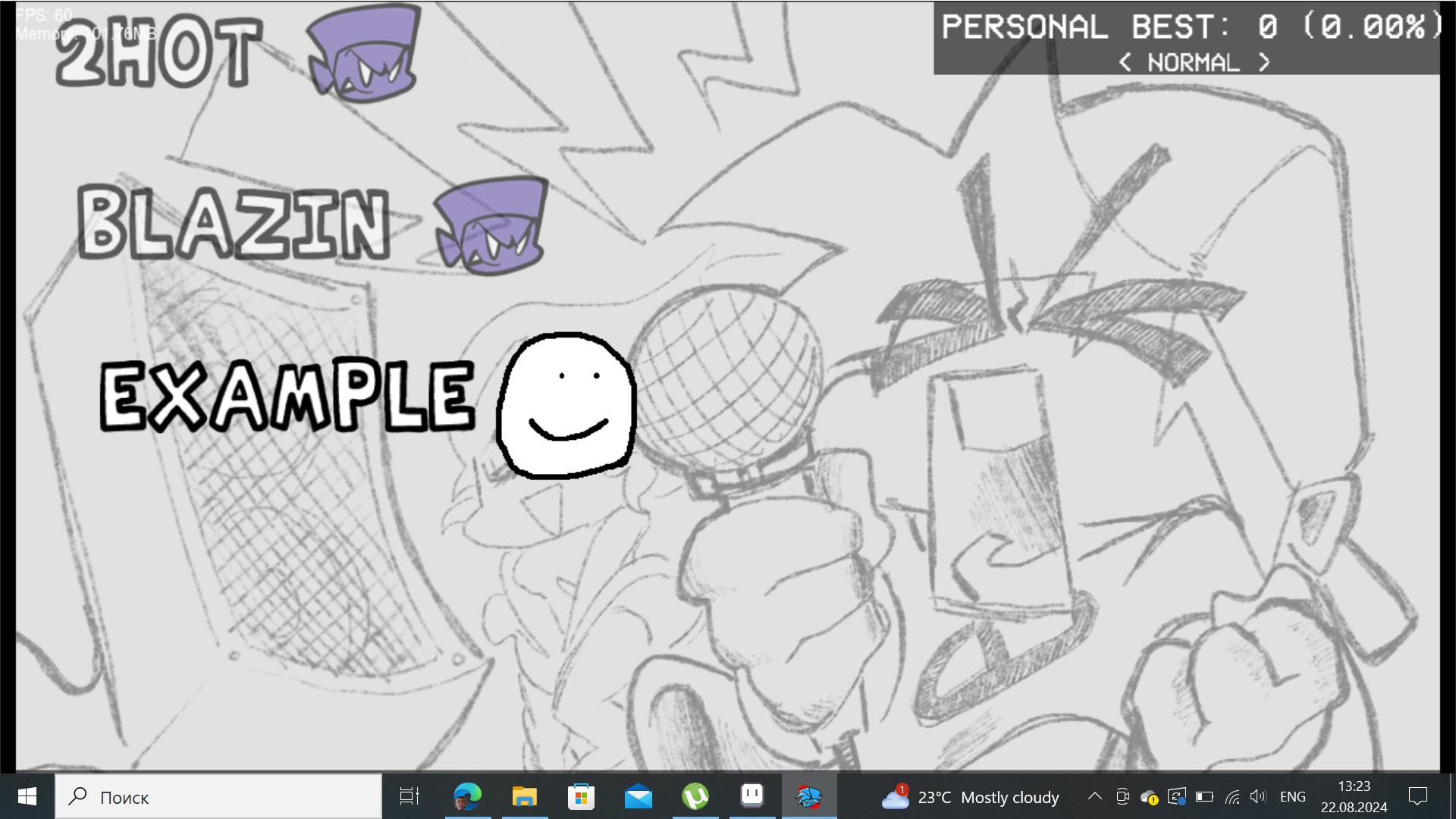Open the weather widget showing 23°C
Viewport: 1456px width, 819px height.
point(970,797)
